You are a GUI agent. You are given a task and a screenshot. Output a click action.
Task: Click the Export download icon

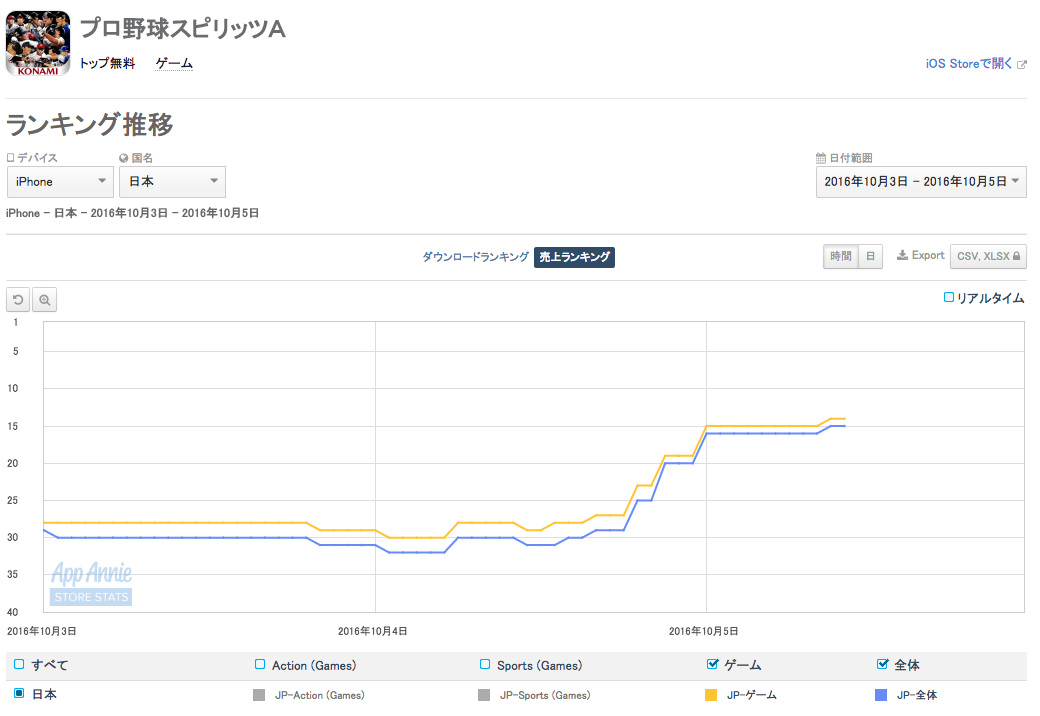[902, 255]
